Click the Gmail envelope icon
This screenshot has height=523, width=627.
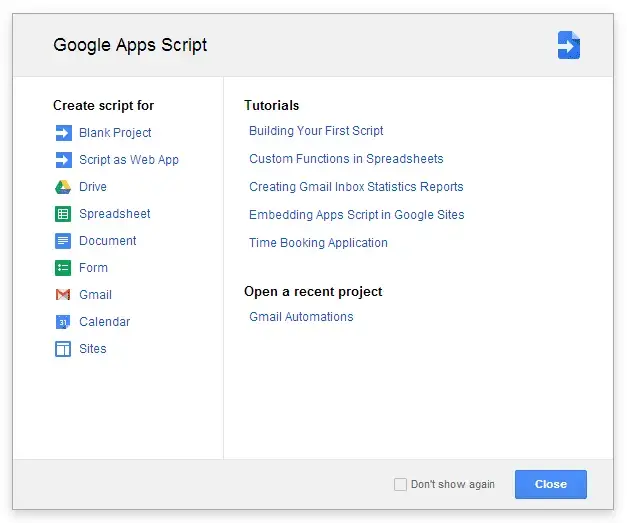[62, 295]
